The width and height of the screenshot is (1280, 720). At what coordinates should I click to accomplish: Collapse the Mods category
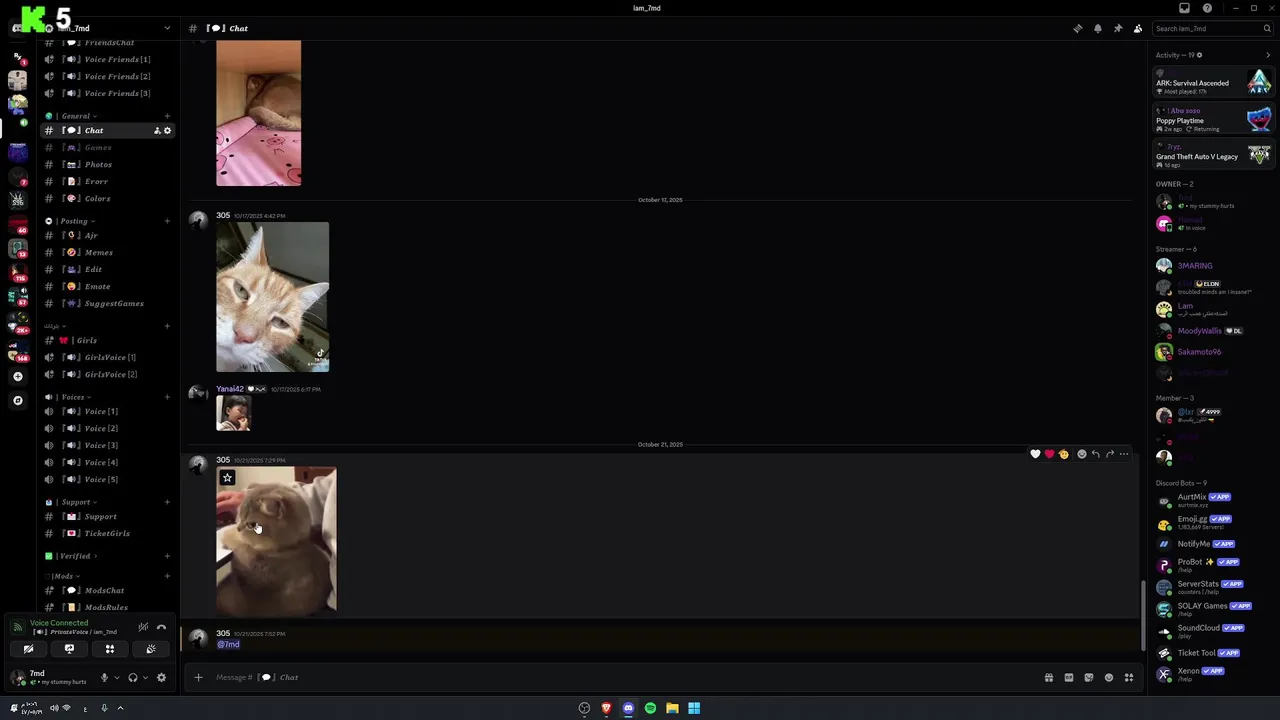pyautogui.click(x=62, y=576)
